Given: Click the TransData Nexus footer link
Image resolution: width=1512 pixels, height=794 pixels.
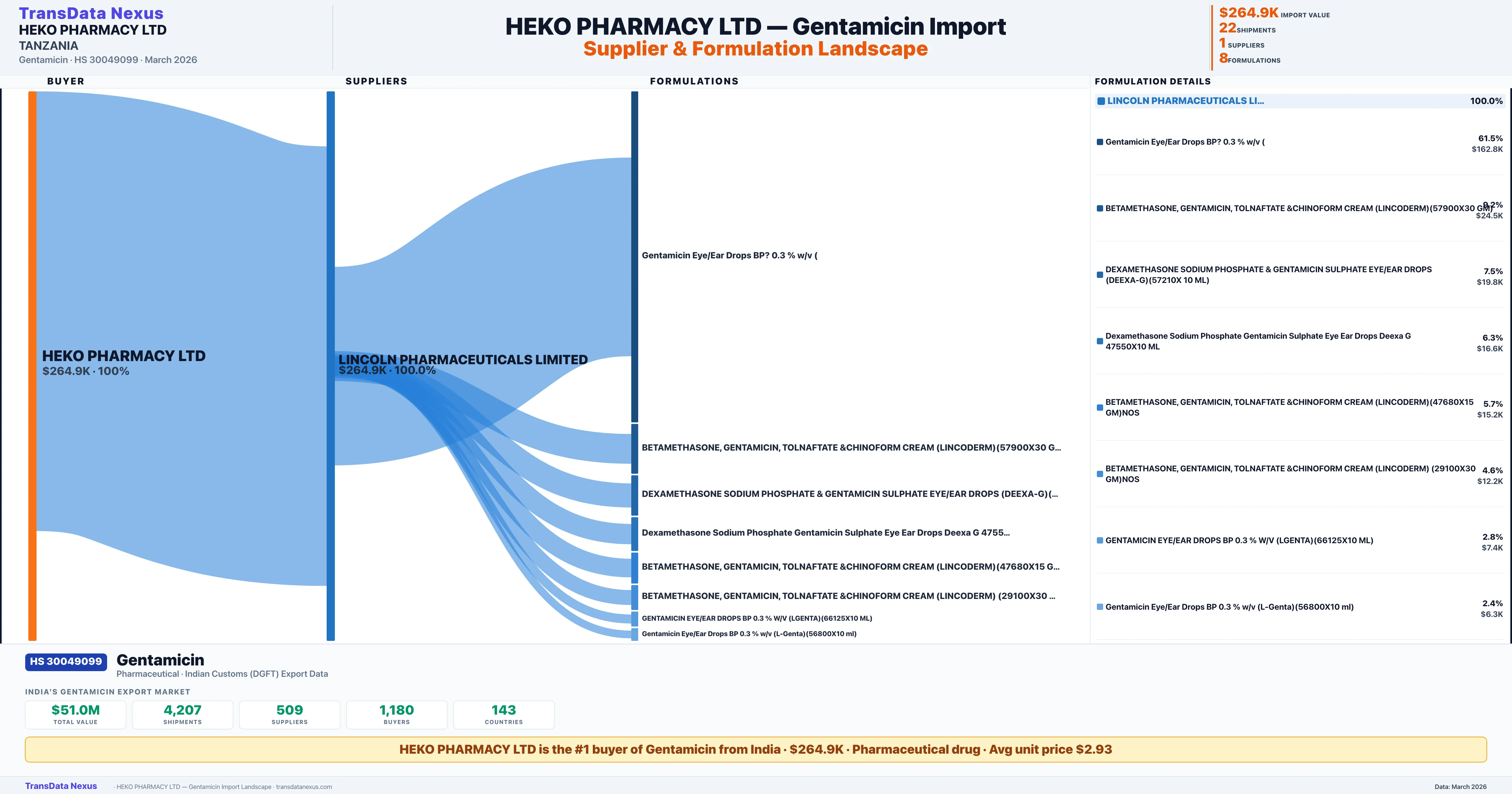Looking at the screenshot, I should [61, 786].
